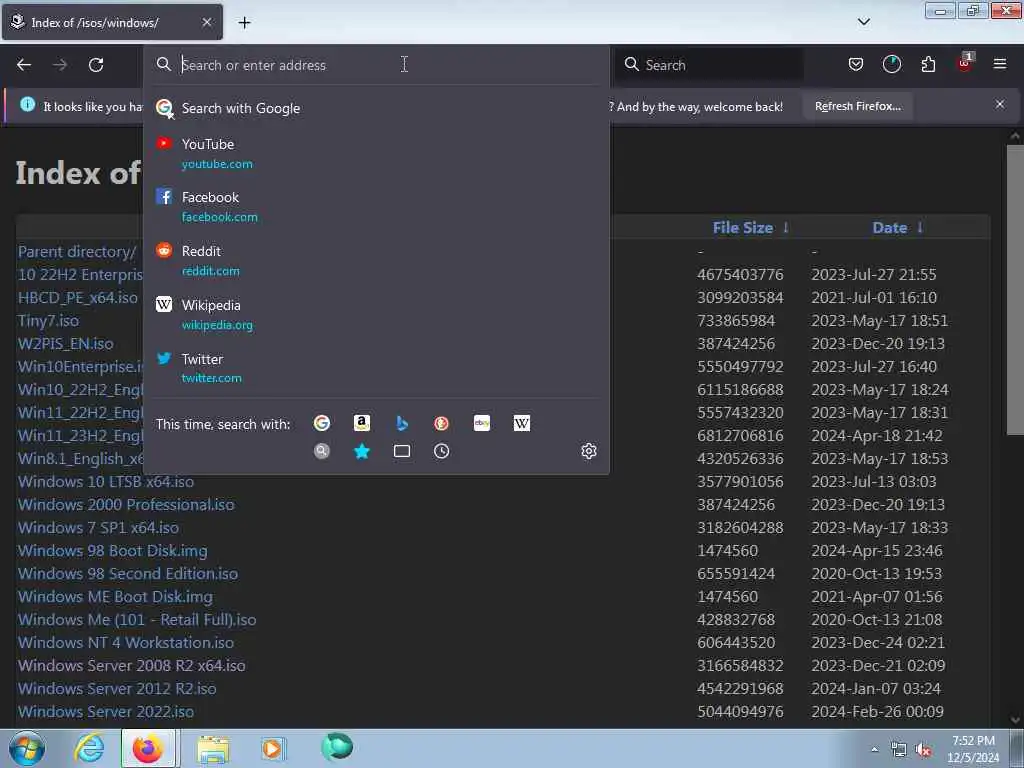Open Windows 7 SP1 x64.iso link

pyautogui.click(x=98, y=528)
